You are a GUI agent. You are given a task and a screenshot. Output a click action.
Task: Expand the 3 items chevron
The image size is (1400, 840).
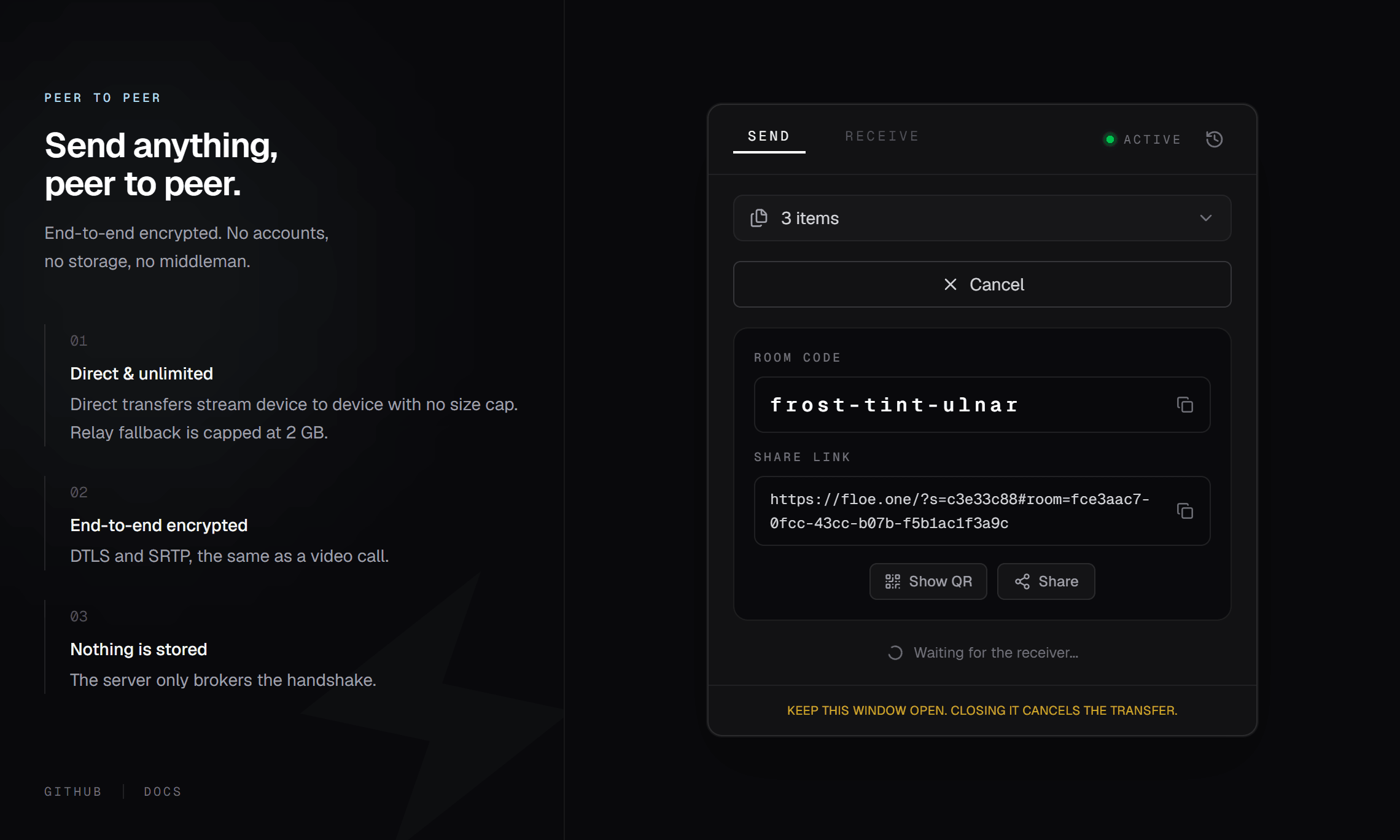click(x=1206, y=218)
